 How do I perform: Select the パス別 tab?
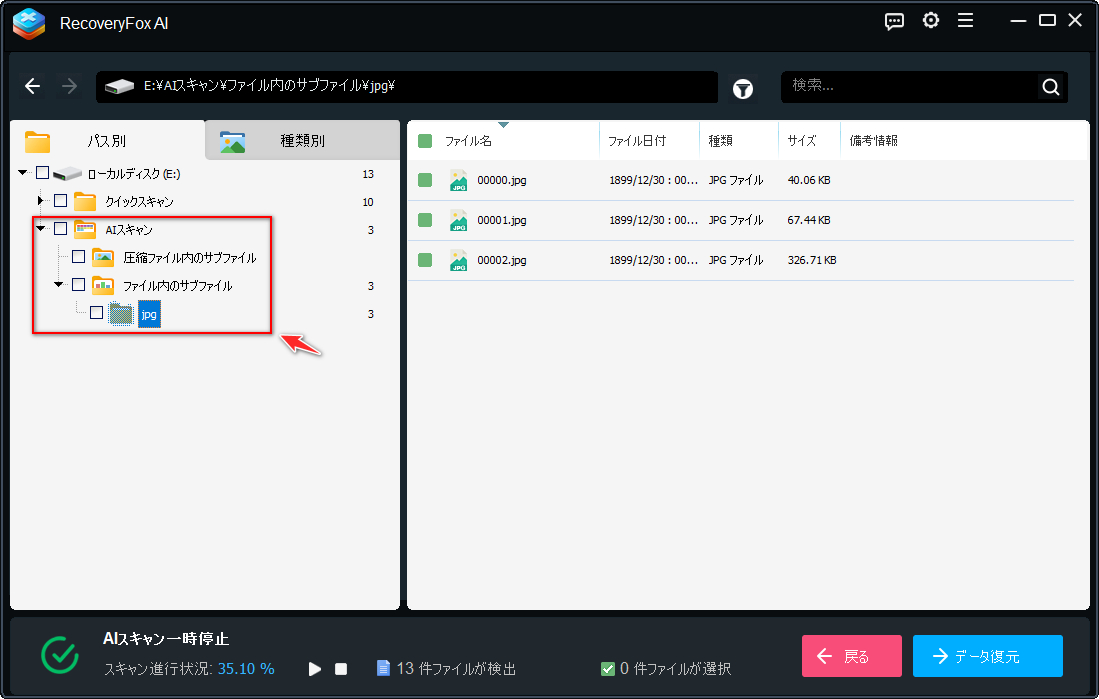point(107,140)
